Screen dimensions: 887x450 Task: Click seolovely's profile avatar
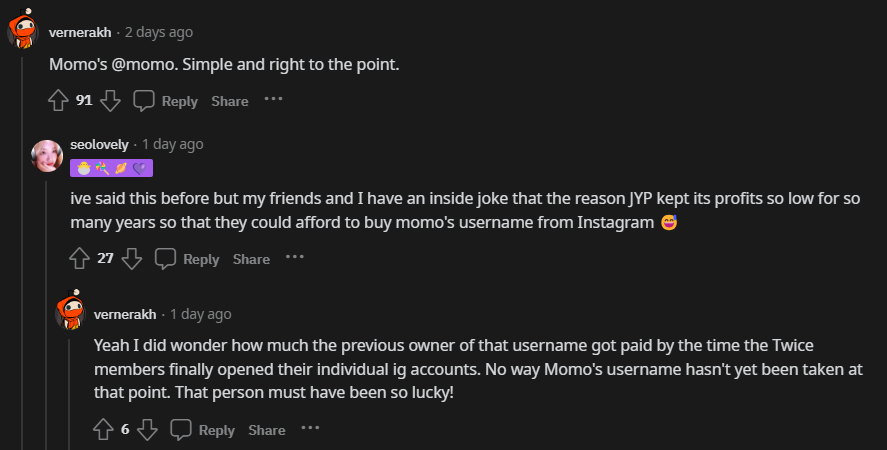pyautogui.click(x=47, y=155)
